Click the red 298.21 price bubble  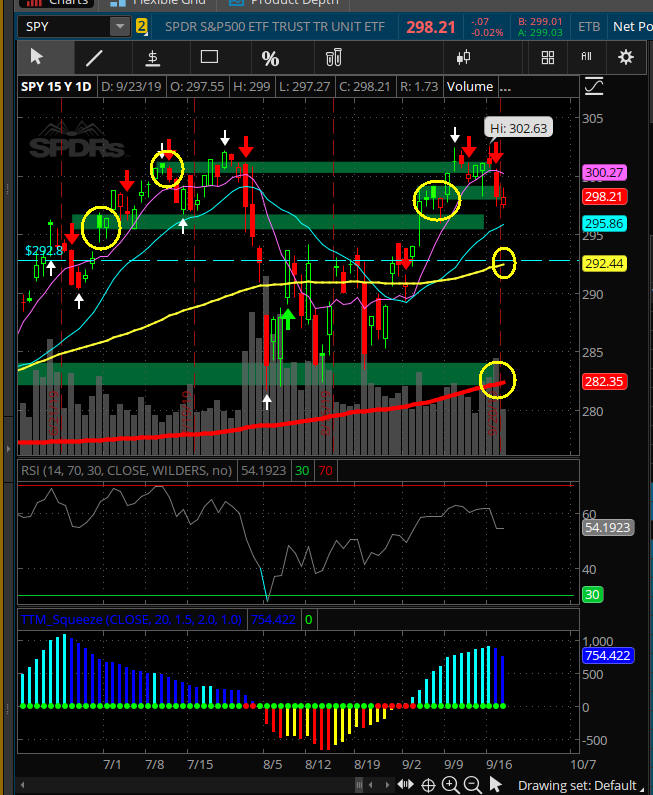(x=604, y=196)
